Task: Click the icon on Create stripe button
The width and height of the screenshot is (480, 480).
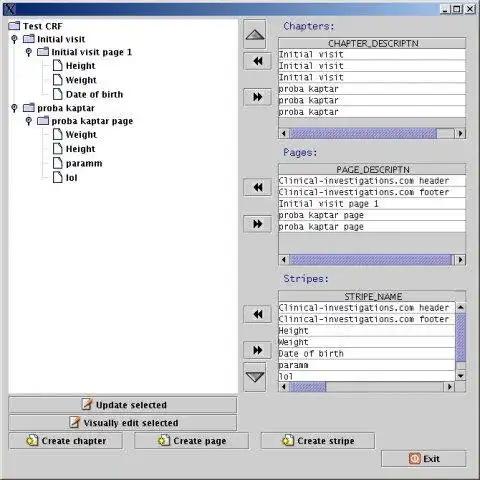Action: pos(288,441)
